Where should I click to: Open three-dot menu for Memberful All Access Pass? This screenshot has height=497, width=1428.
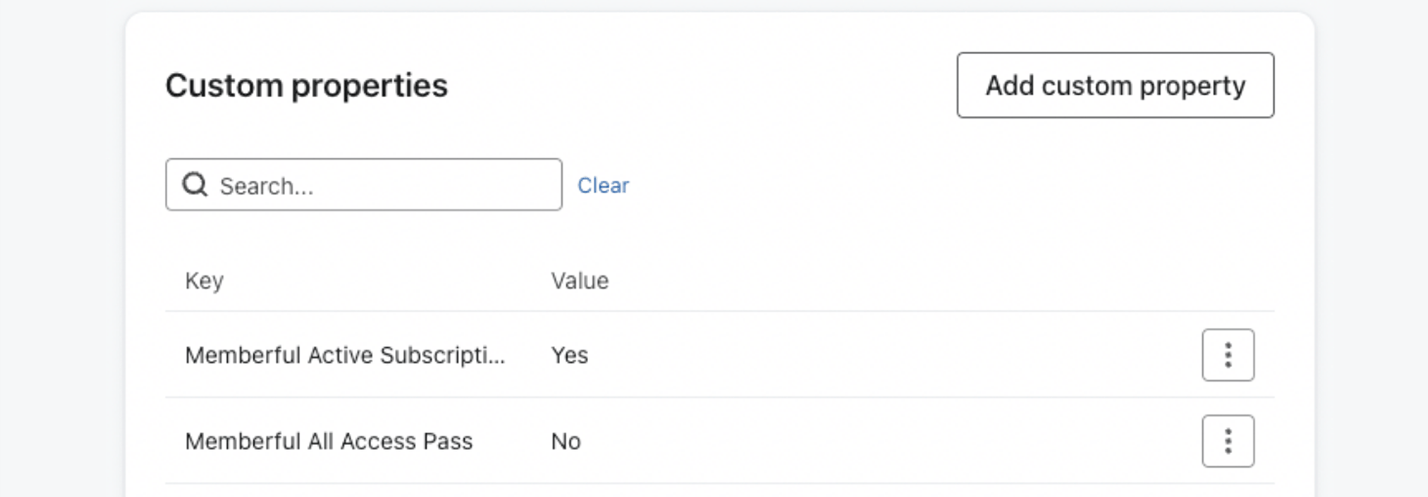[1227, 441]
